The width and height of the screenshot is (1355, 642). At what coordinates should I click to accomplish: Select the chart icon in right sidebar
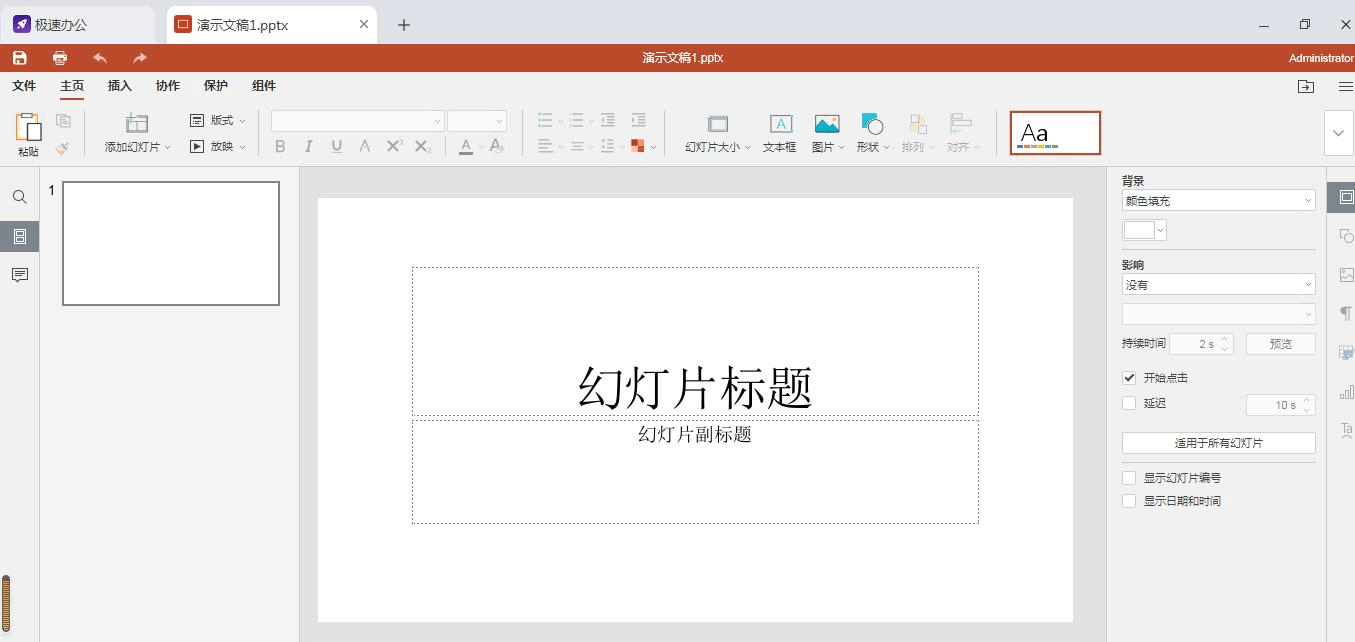1345,391
